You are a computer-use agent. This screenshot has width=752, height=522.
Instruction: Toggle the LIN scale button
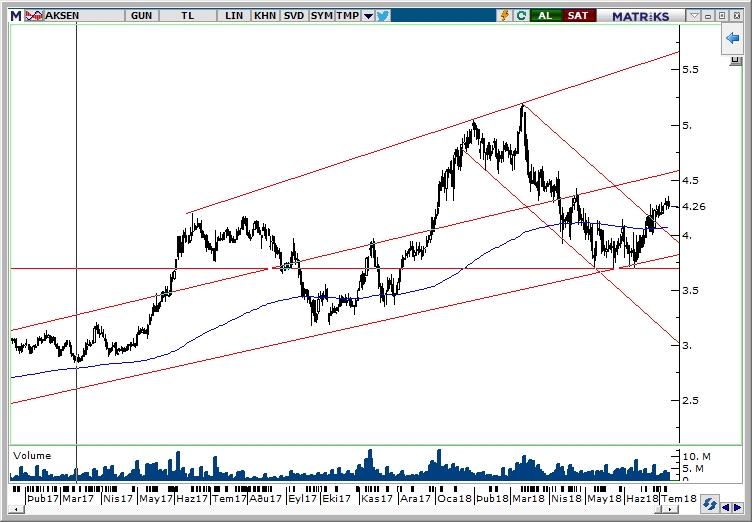[234, 16]
